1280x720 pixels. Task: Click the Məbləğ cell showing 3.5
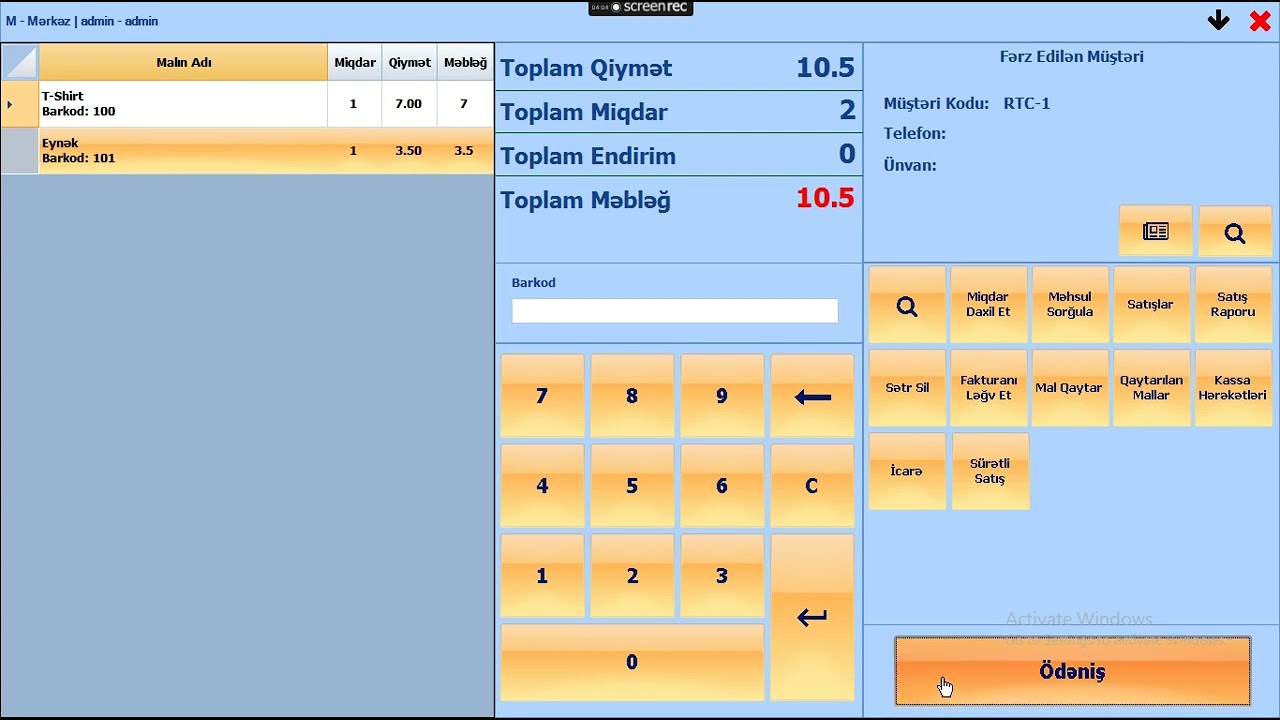(x=464, y=151)
